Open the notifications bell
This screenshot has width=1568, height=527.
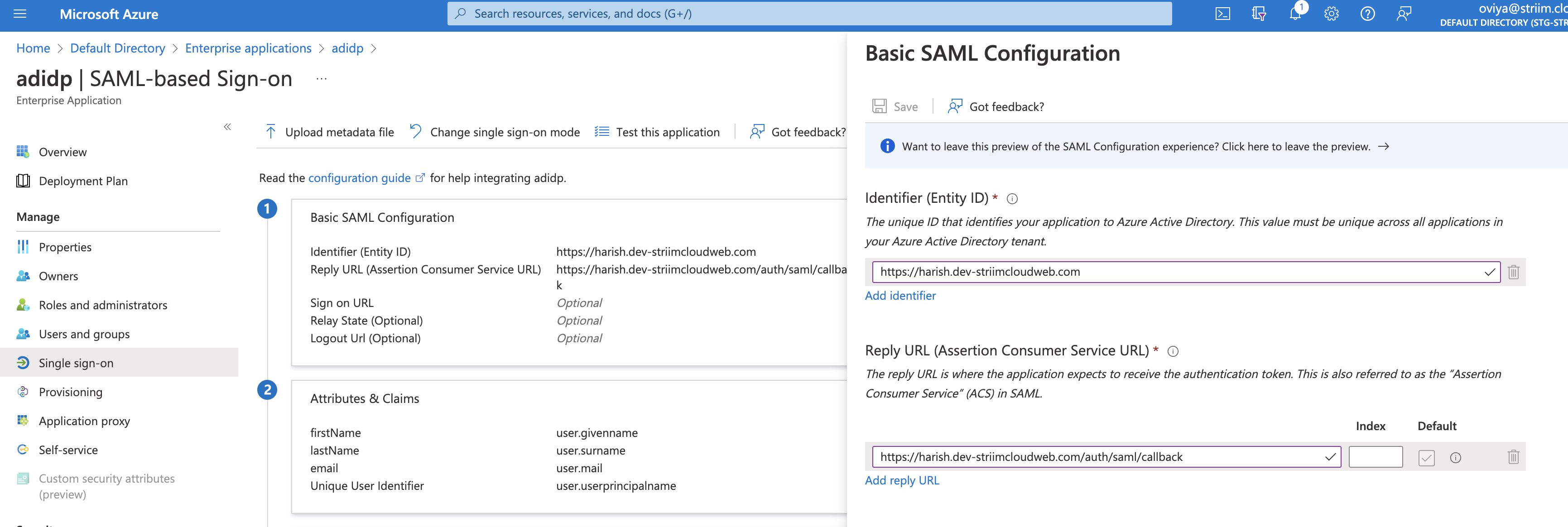coord(1295,14)
